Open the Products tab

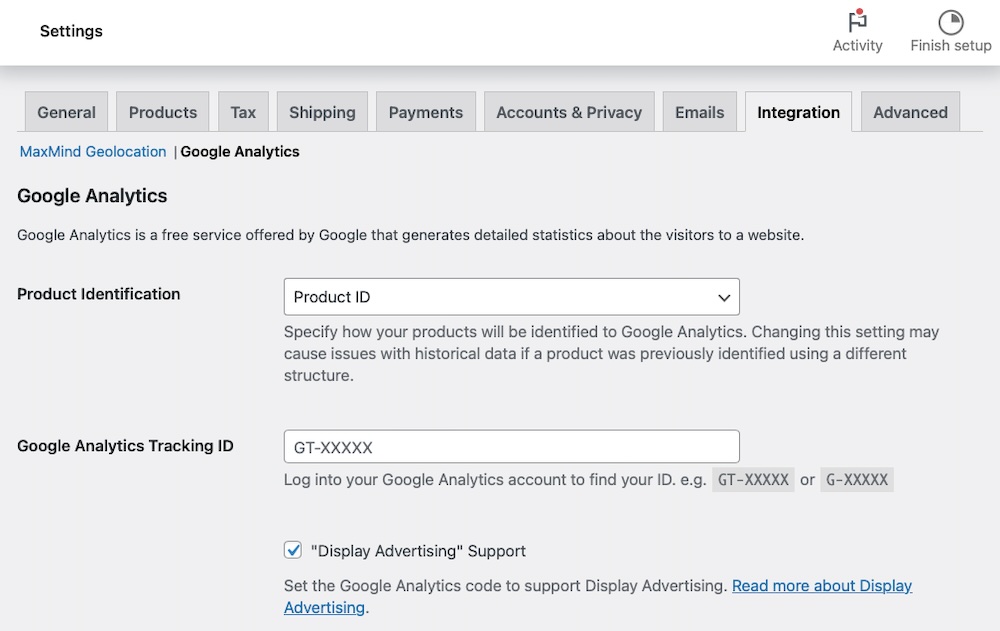tap(163, 112)
